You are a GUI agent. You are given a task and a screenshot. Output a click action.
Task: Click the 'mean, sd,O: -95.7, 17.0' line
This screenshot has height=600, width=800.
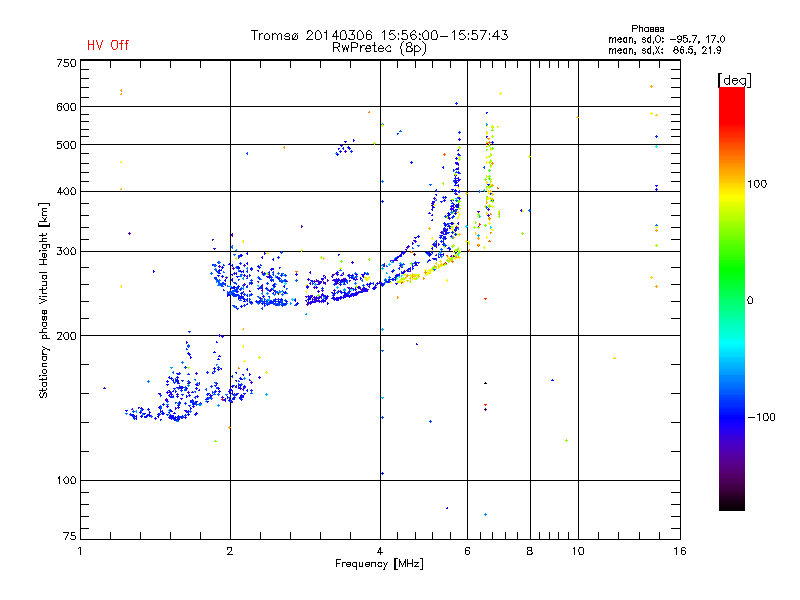coord(666,39)
